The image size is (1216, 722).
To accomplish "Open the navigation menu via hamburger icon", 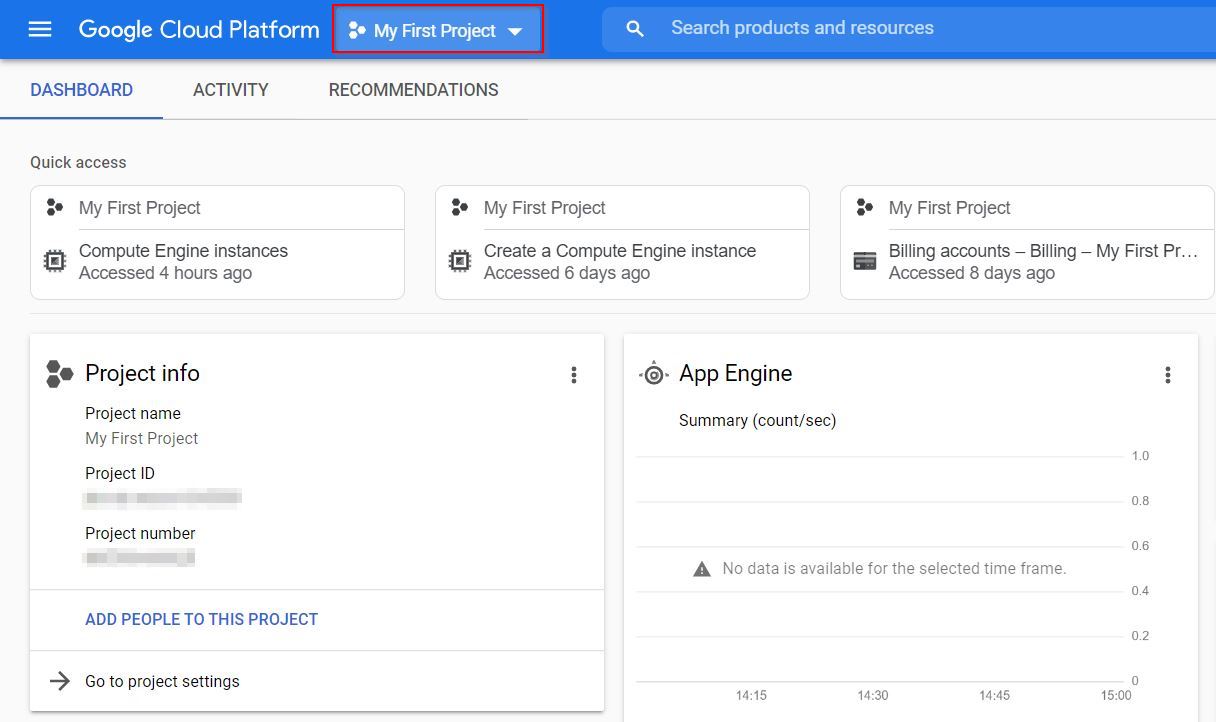I will pyautogui.click(x=39, y=28).
